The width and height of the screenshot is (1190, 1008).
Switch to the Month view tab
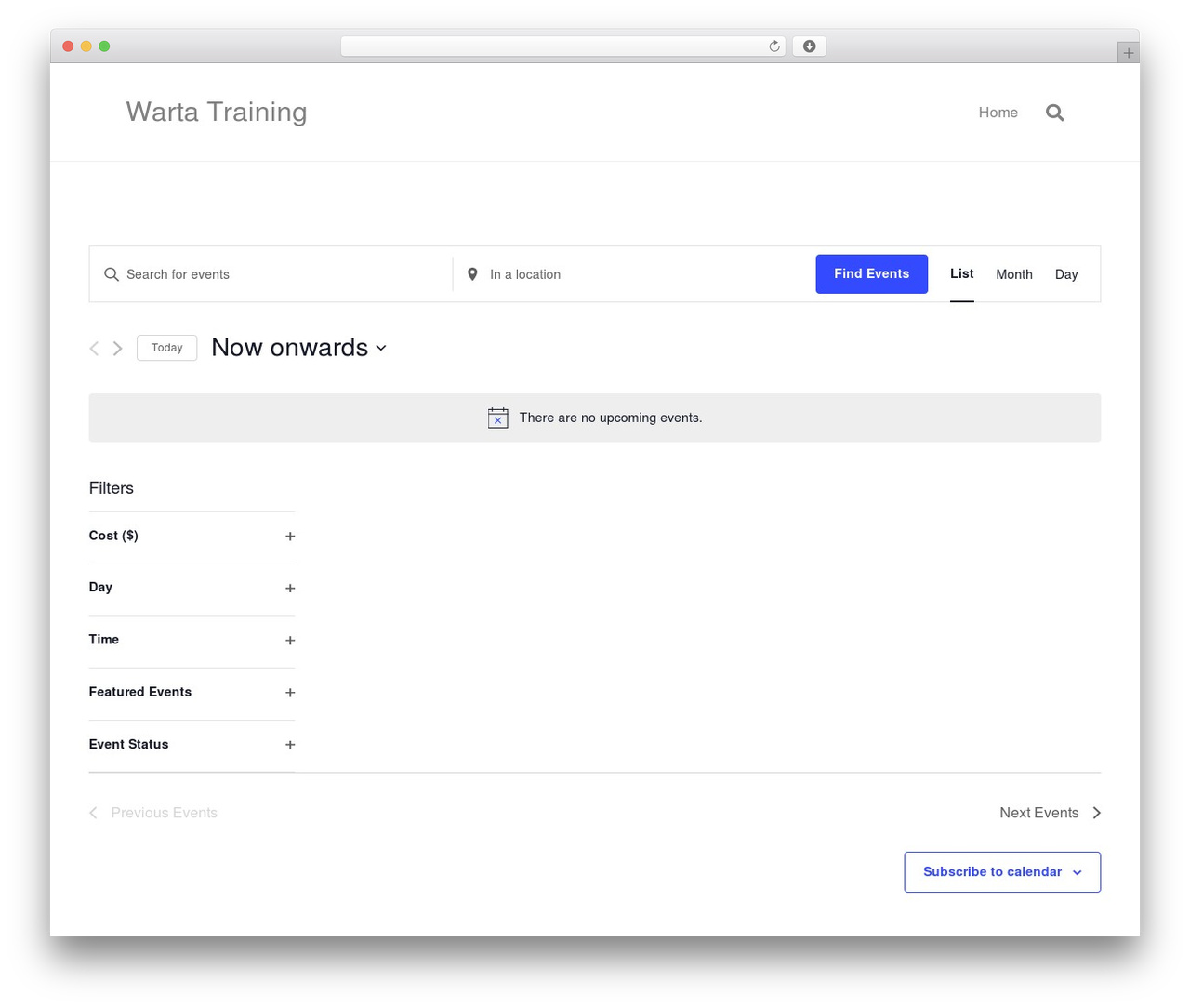point(1014,274)
